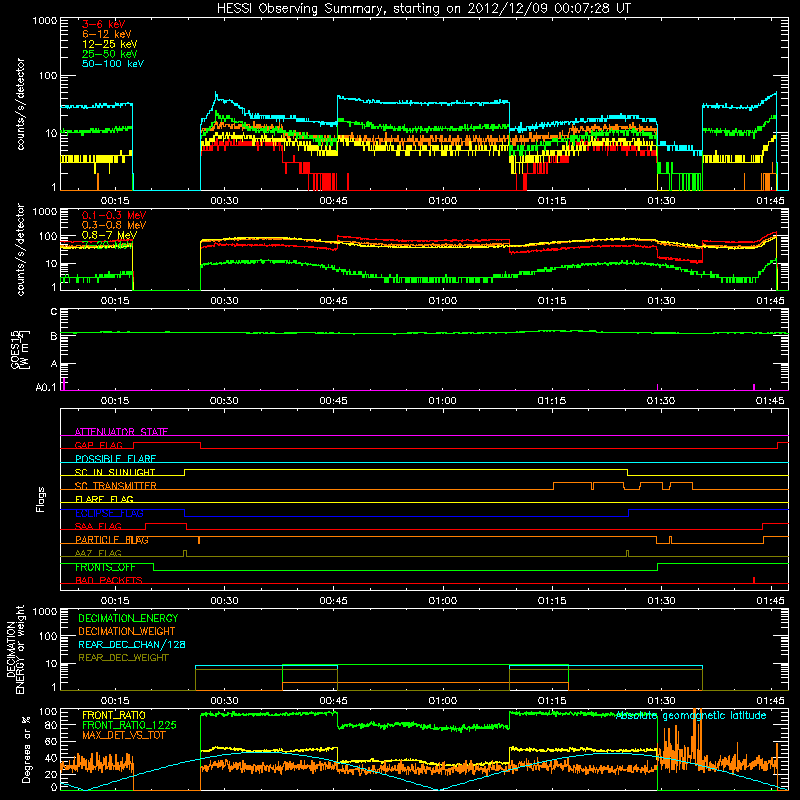The height and width of the screenshot is (800, 800).
Task: Click the Degrees or % axis title
Action: 27,750
